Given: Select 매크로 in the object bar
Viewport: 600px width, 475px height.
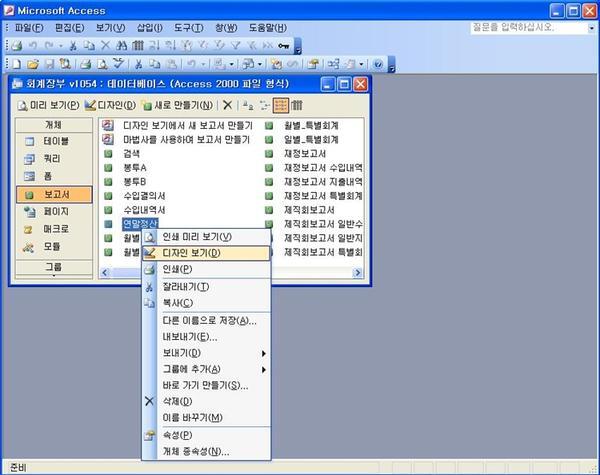Looking at the screenshot, I should tap(54, 229).
